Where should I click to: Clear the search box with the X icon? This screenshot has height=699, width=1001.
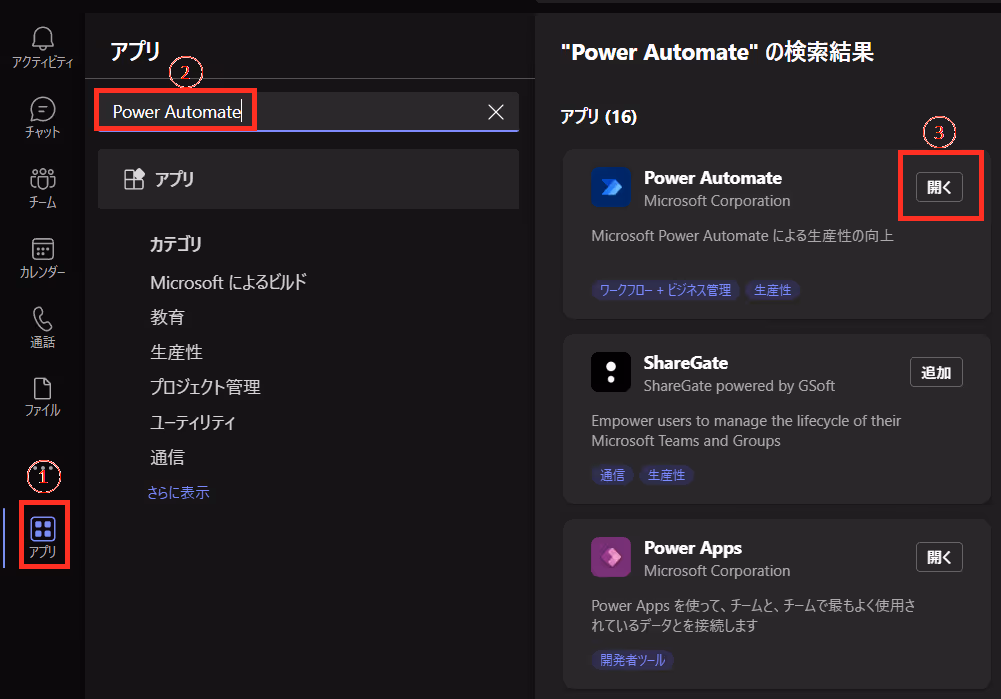(495, 112)
